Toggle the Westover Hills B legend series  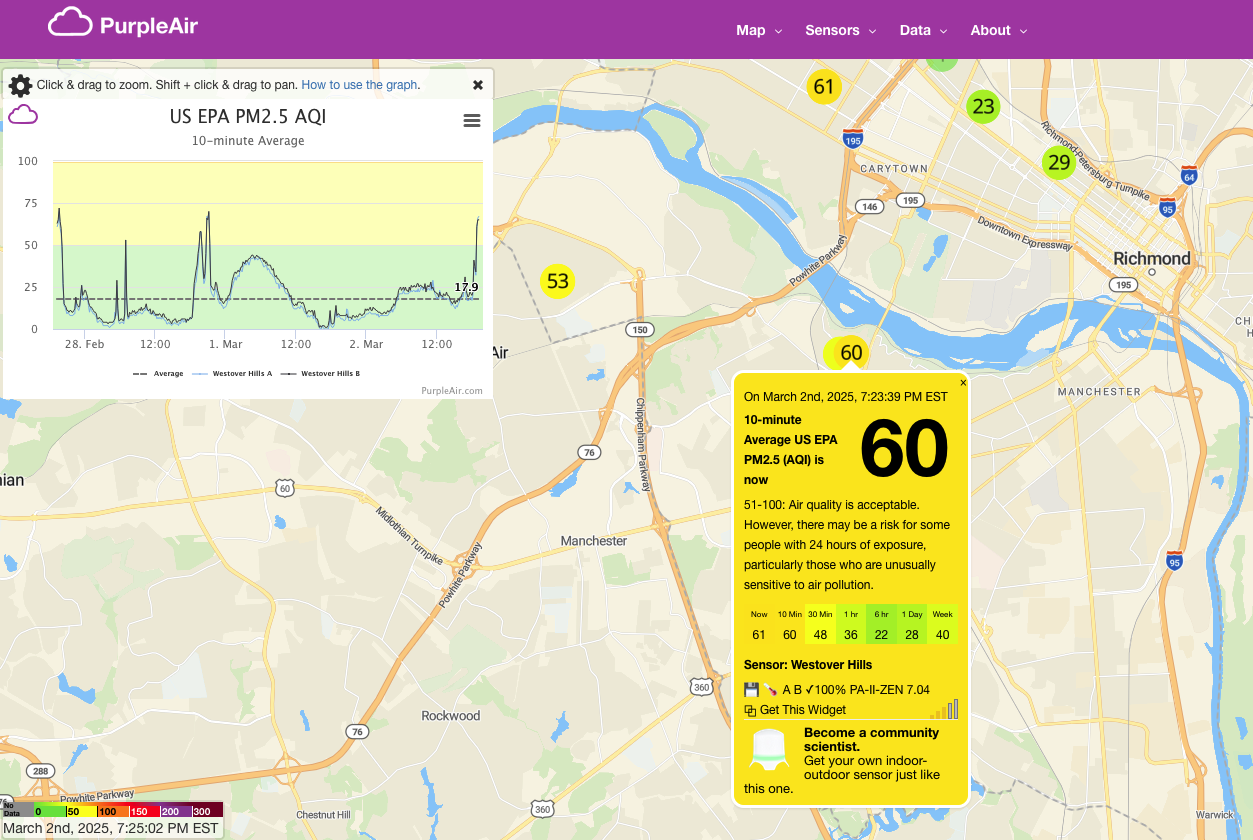(320, 373)
